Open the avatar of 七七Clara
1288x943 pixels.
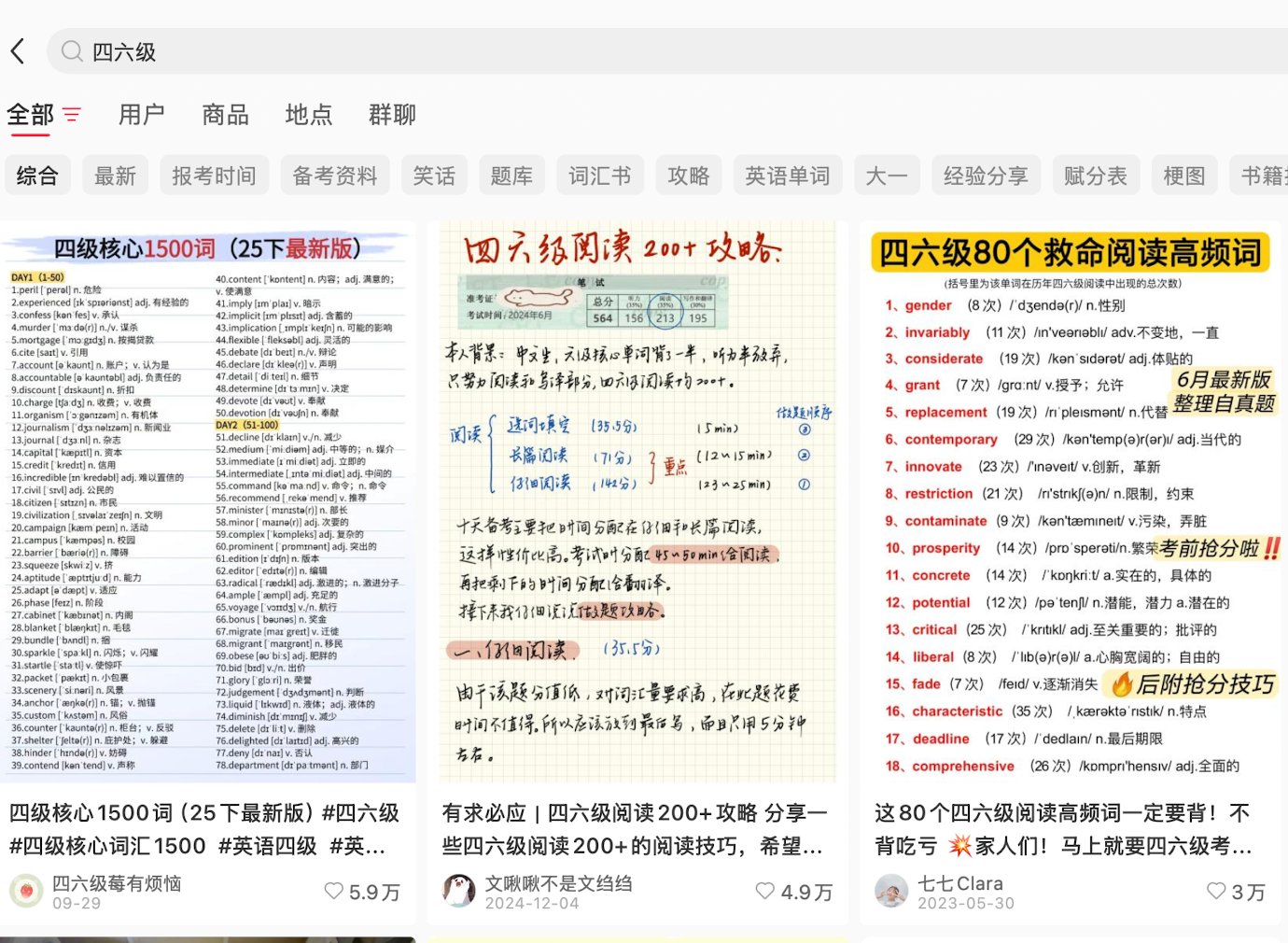[891, 892]
